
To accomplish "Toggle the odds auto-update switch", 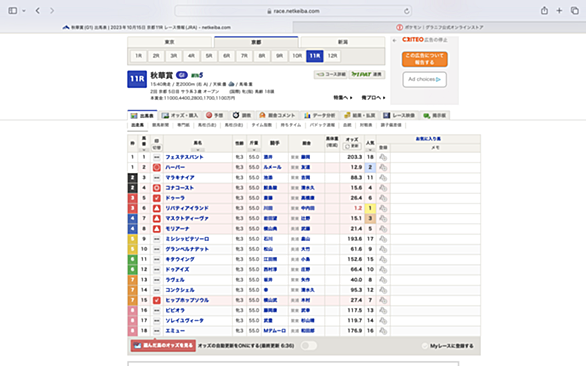I will (309, 345).
